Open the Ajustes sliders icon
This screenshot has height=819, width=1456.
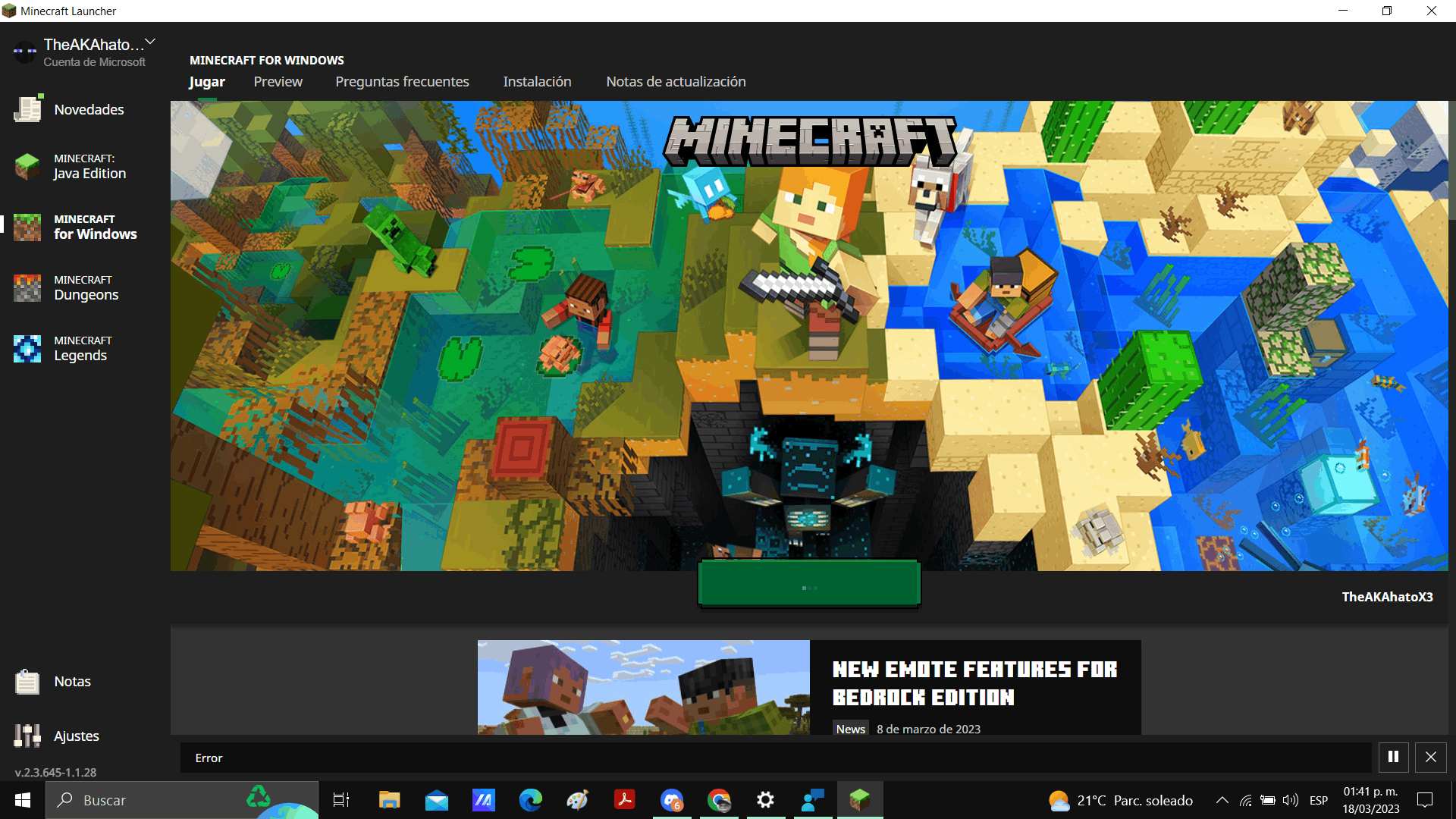[x=27, y=736]
